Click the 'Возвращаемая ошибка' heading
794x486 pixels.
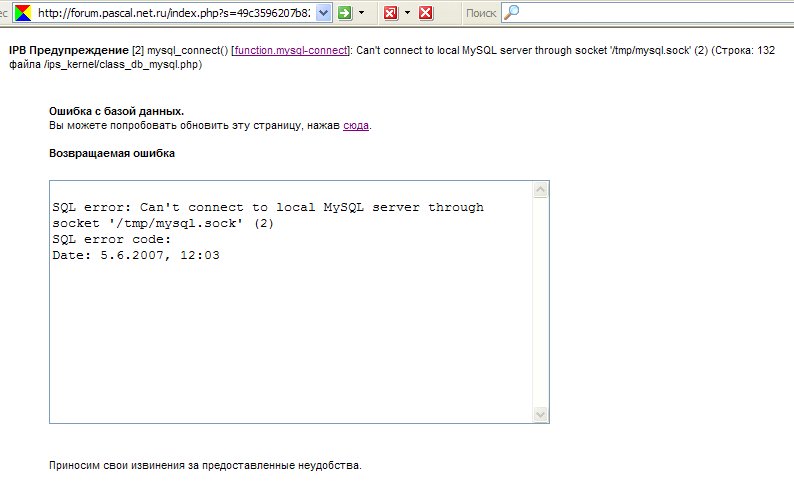(x=112, y=154)
